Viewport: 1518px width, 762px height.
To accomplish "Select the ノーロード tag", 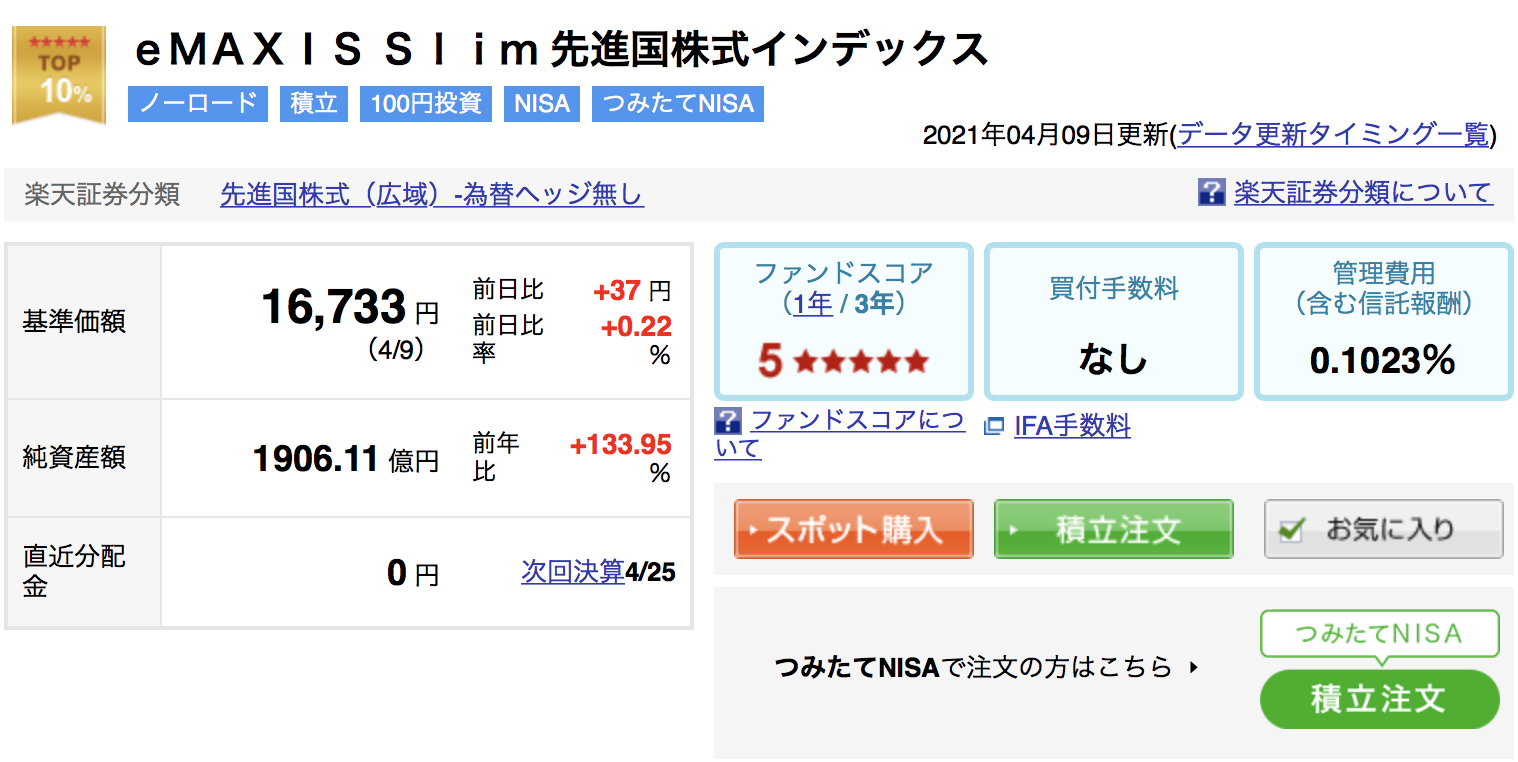I will click(198, 104).
